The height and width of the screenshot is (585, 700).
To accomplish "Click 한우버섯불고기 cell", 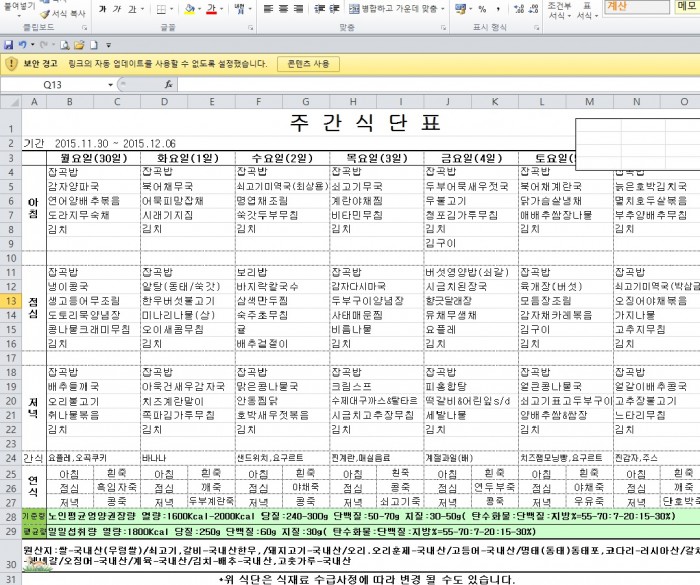I will click(188, 301).
